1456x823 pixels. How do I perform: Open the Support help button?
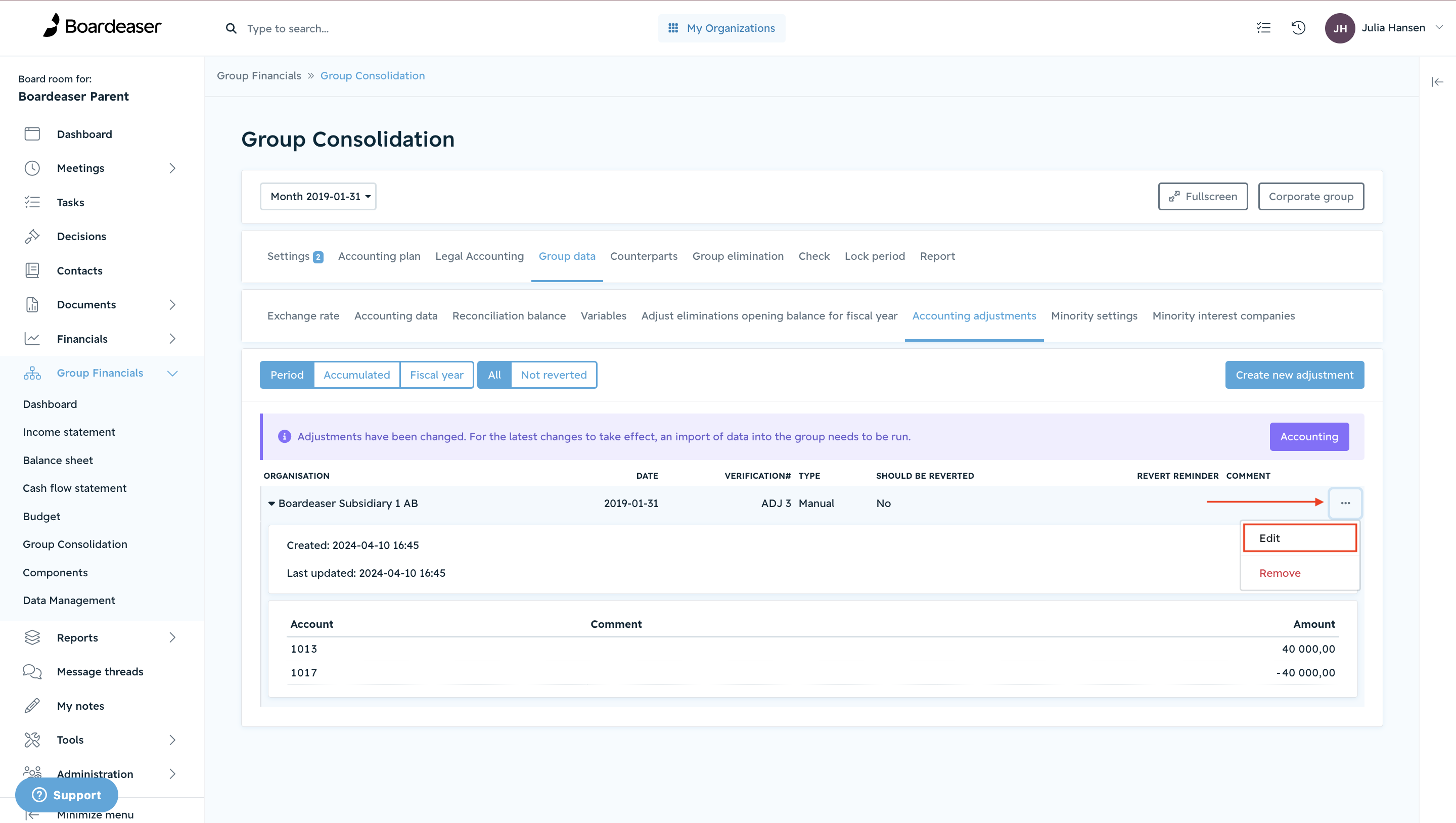67,795
